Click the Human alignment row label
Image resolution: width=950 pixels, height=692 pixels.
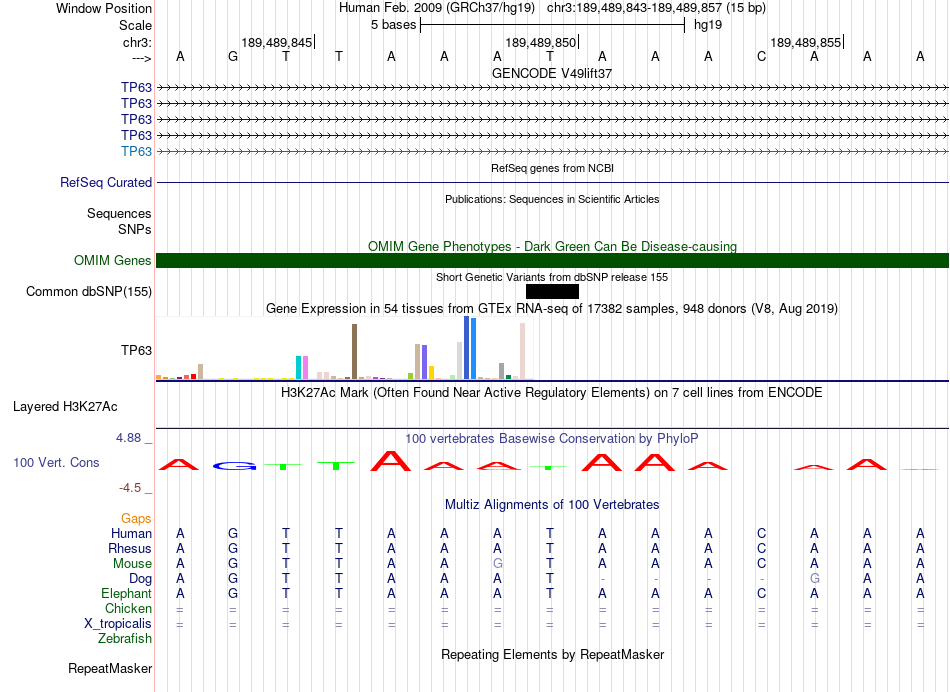click(131, 533)
